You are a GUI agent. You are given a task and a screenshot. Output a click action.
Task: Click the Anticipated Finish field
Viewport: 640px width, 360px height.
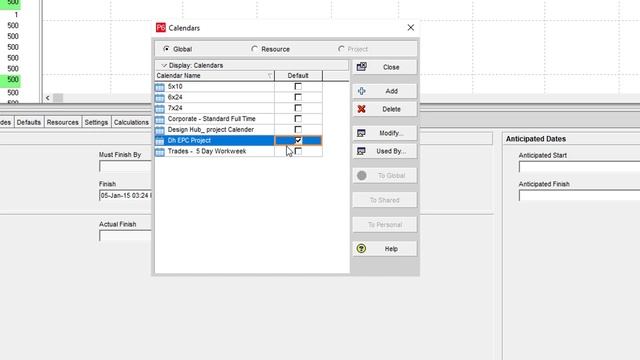click(x=579, y=196)
